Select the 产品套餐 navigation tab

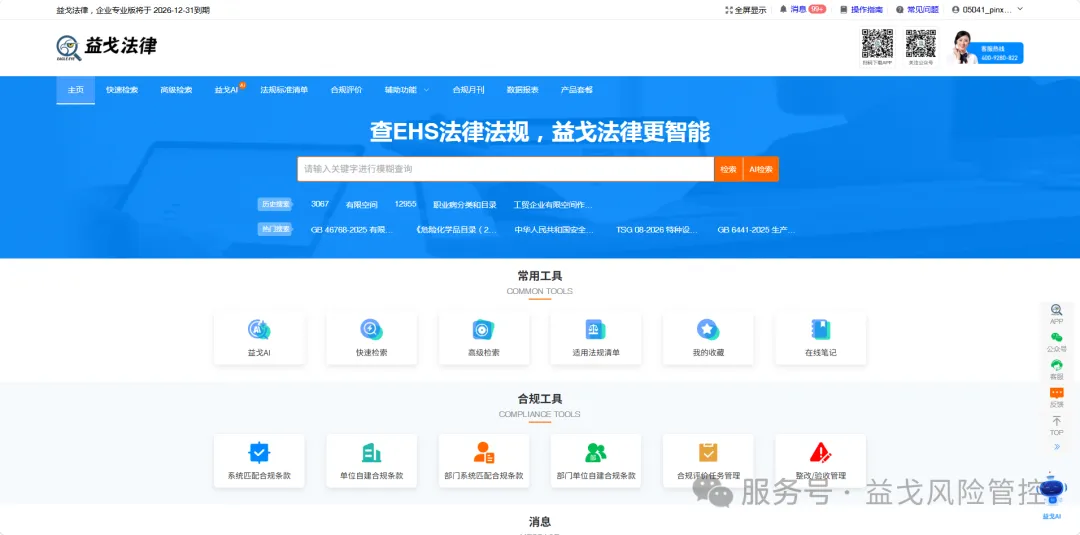[577, 90]
